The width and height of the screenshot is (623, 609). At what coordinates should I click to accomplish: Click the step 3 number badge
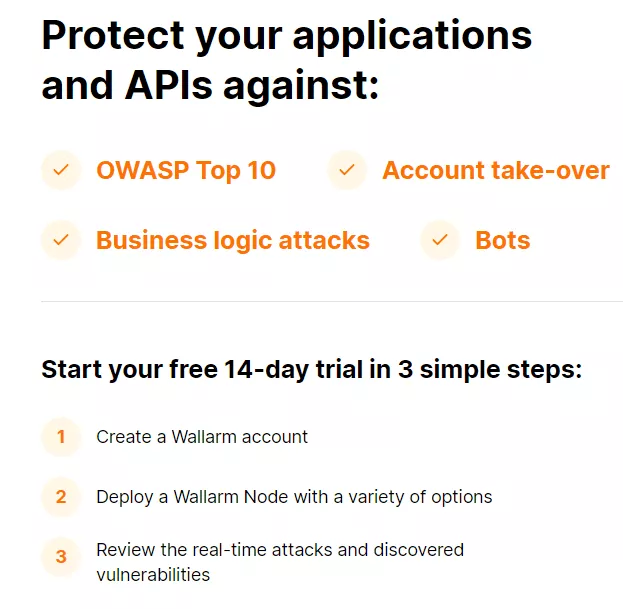point(61,557)
